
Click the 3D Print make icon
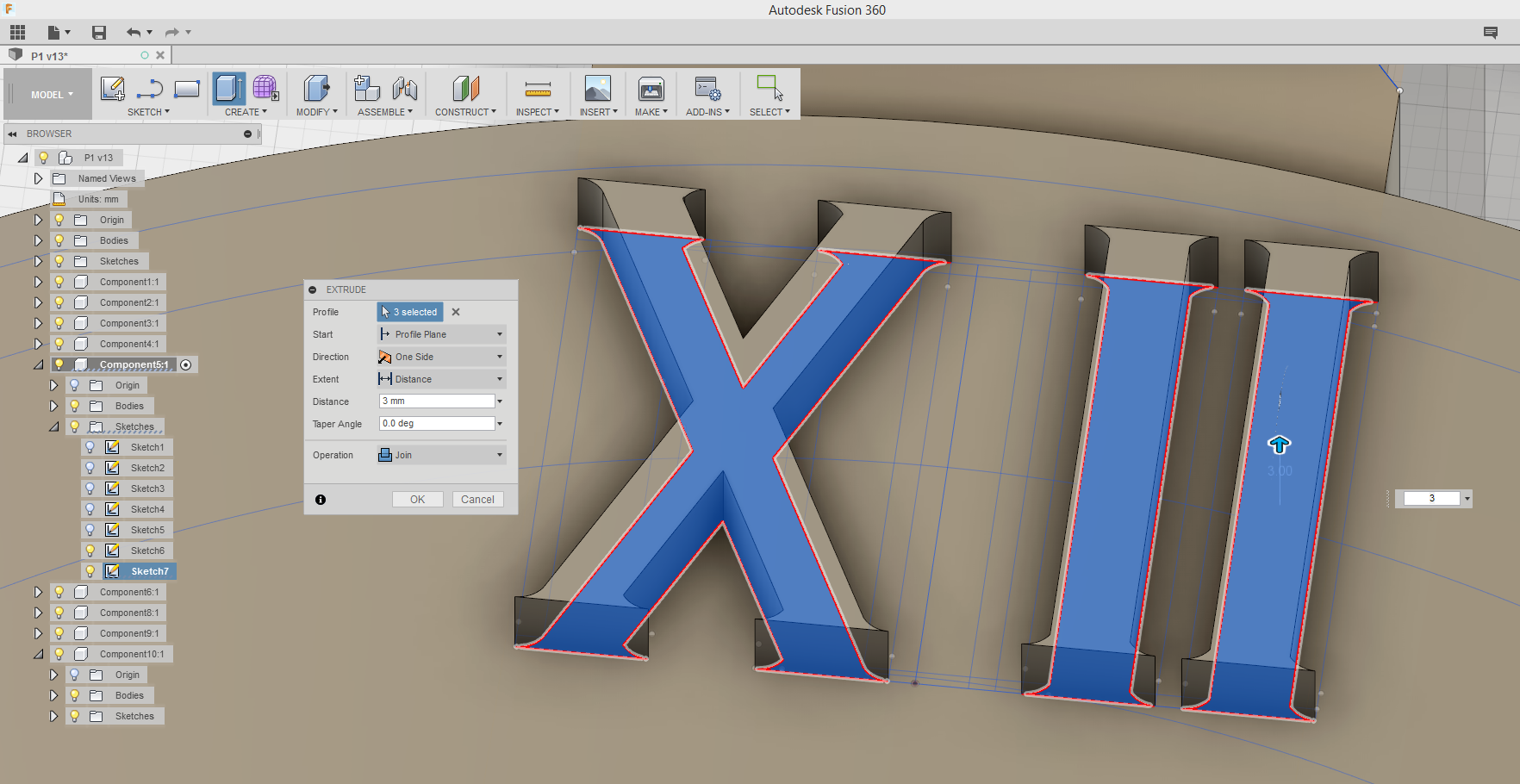point(651,88)
